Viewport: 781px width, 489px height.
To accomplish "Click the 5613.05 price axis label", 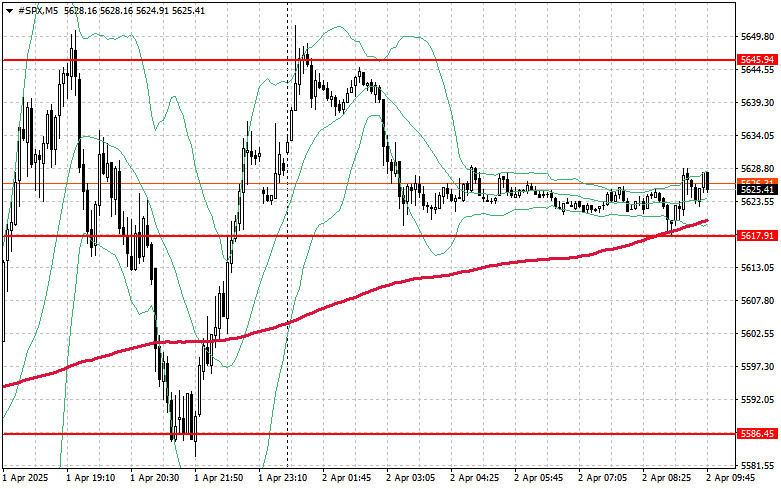I will (x=757, y=267).
